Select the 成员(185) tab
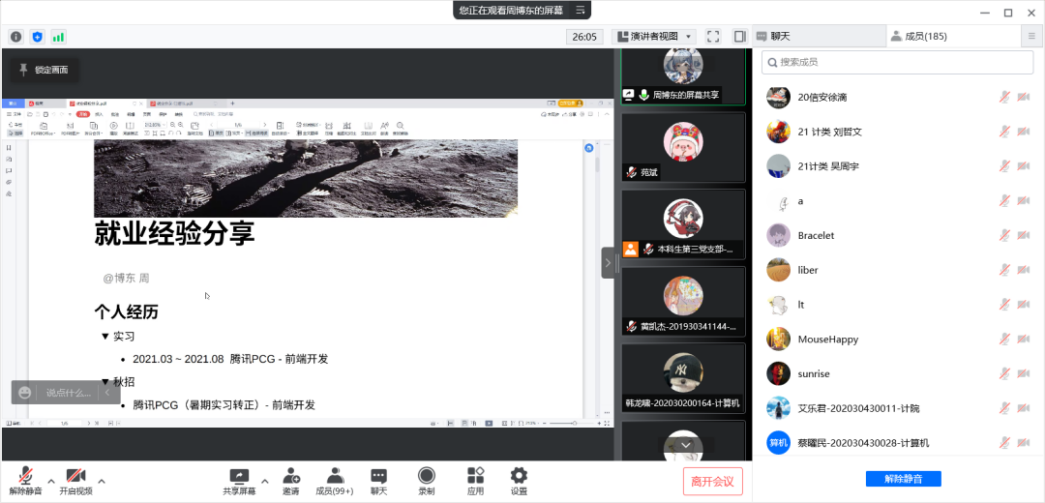This screenshot has height=503, width=1045. 918,36
